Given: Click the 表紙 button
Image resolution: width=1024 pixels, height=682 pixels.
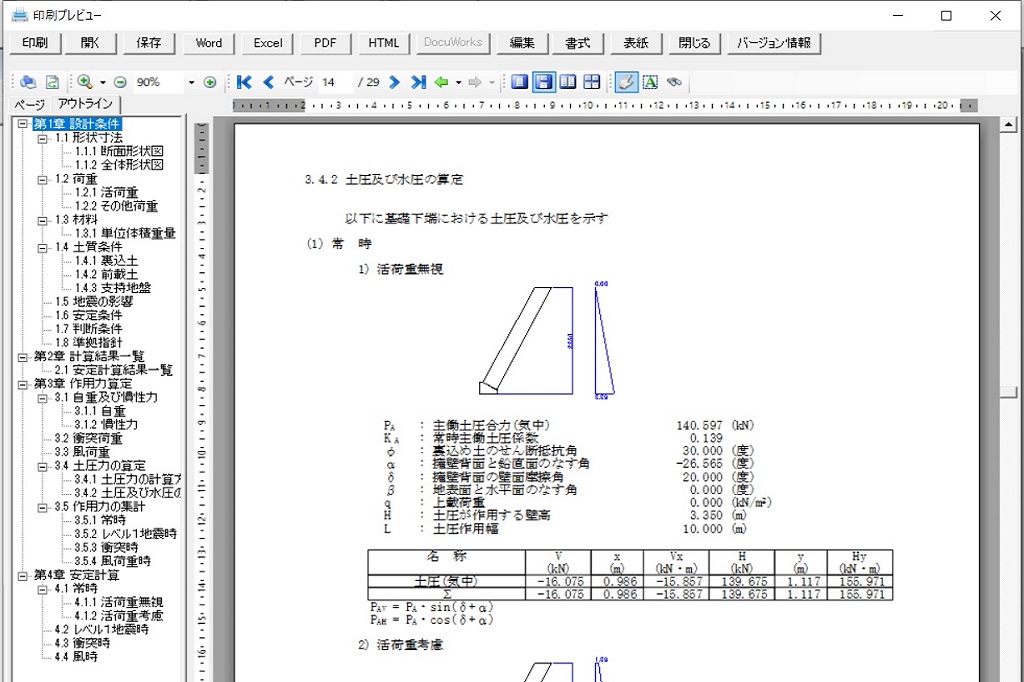Looking at the screenshot, I should [635, 43].
